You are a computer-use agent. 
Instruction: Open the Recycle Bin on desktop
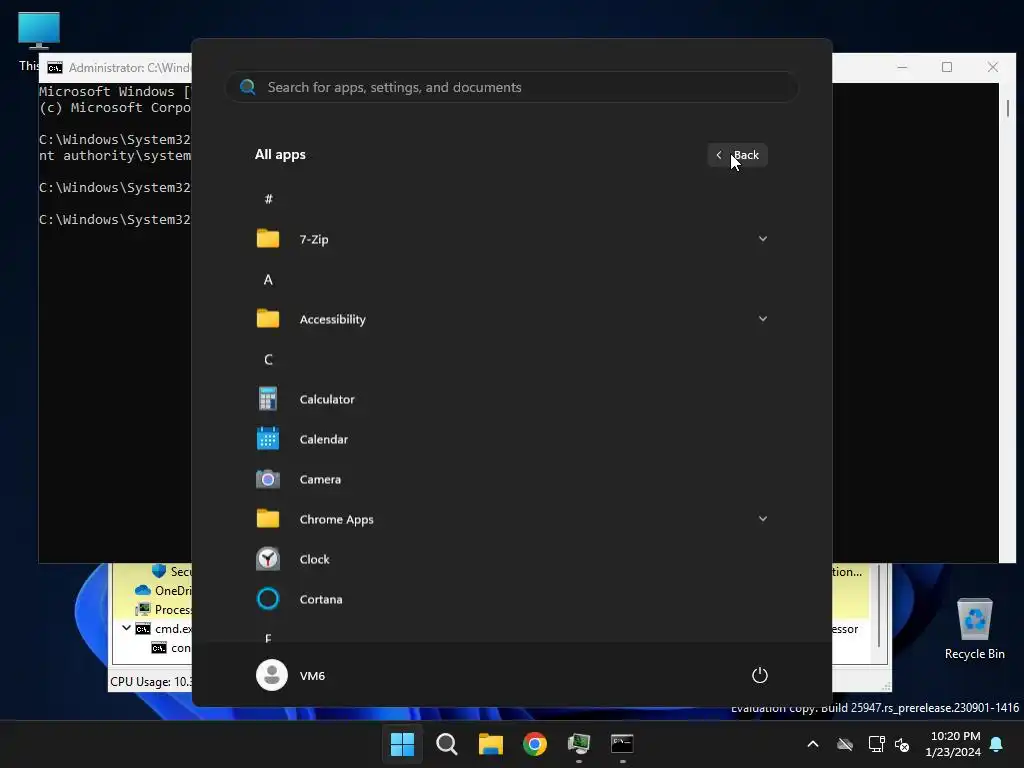tap(974, 630)
